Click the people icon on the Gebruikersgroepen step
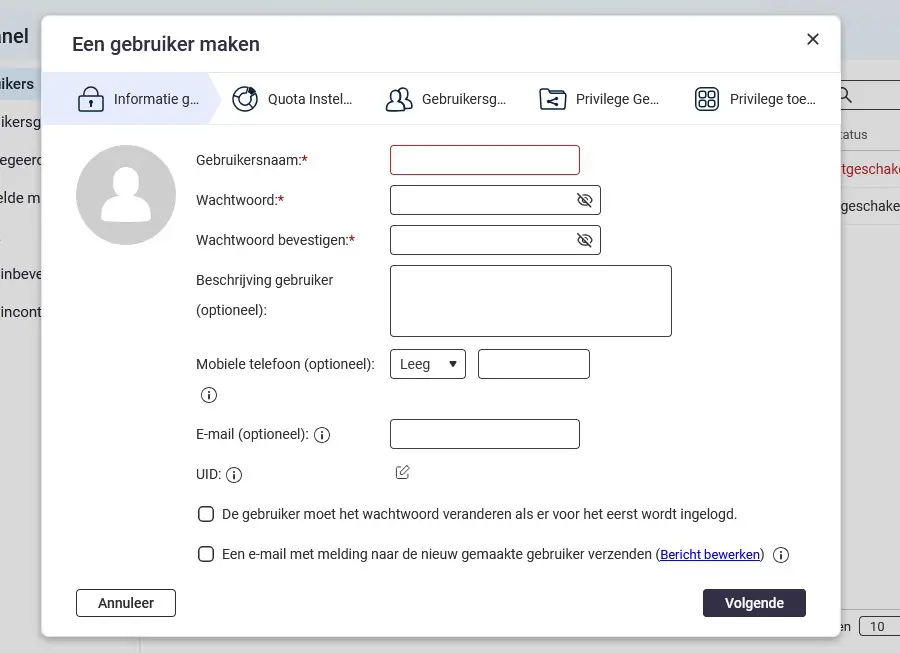Screen dimensions: 900x653 [x=399, y=99]
